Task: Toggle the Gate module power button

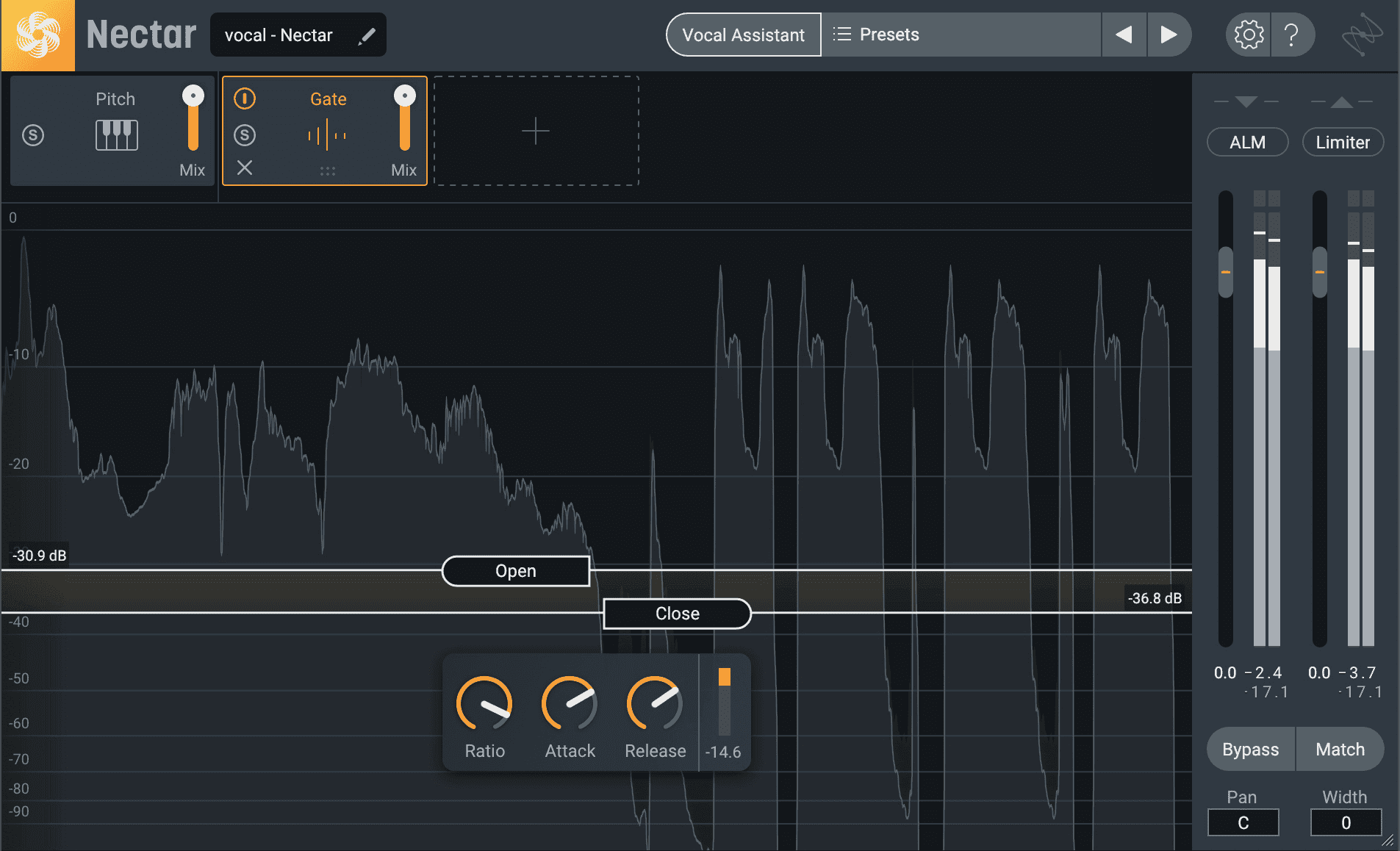Action: coord(245,98)
